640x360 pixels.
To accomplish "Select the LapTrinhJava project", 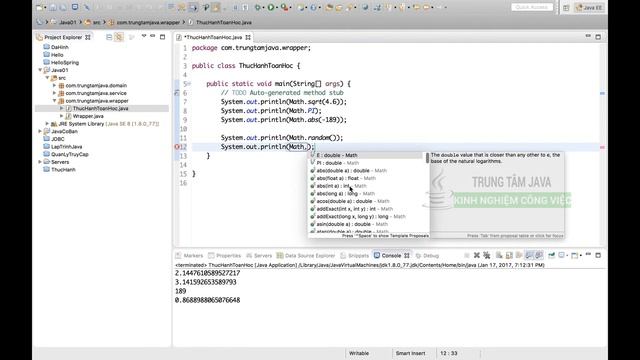I will click(67, 147).
